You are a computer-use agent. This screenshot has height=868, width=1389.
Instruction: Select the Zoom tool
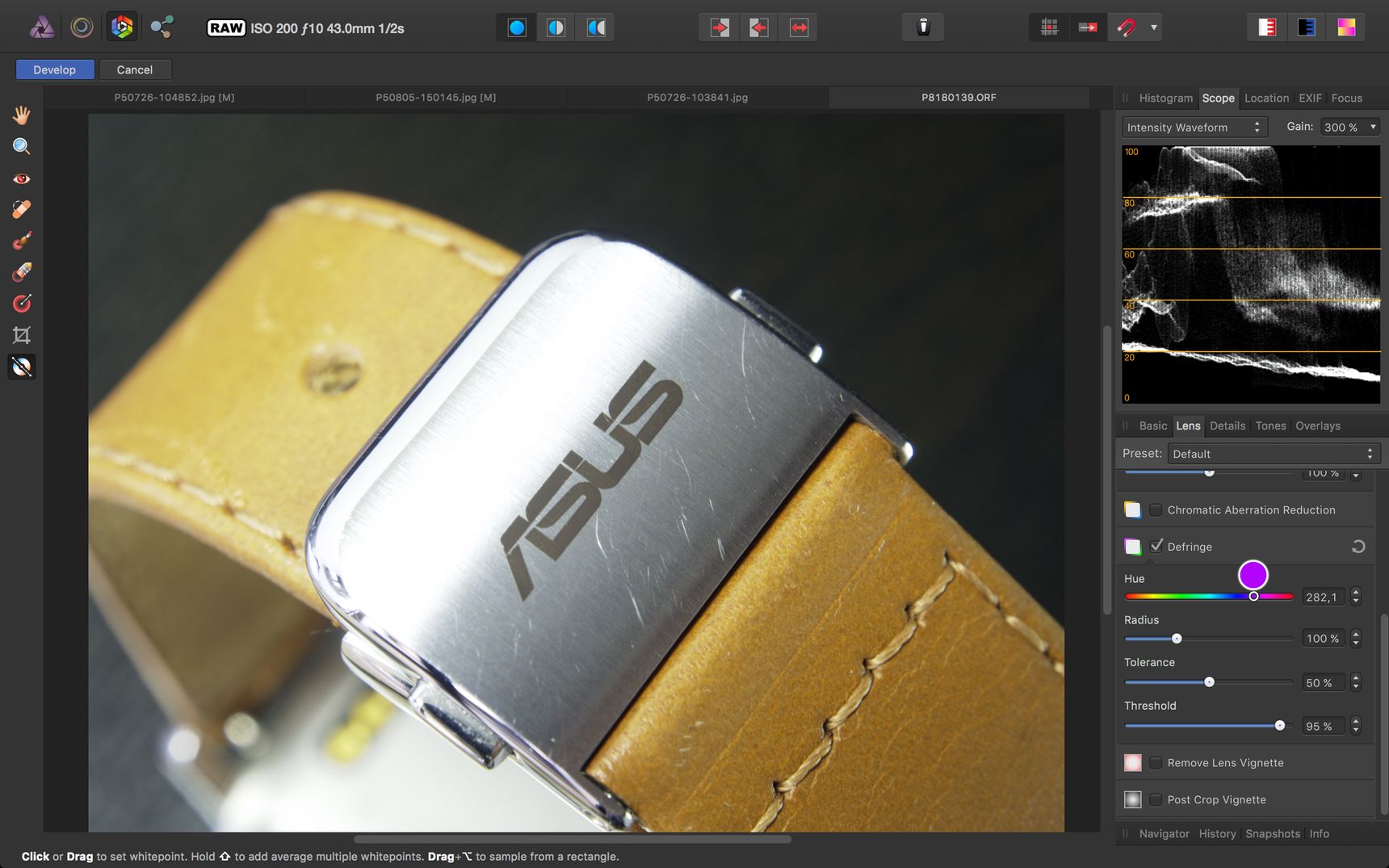click(x=22, y=146)
